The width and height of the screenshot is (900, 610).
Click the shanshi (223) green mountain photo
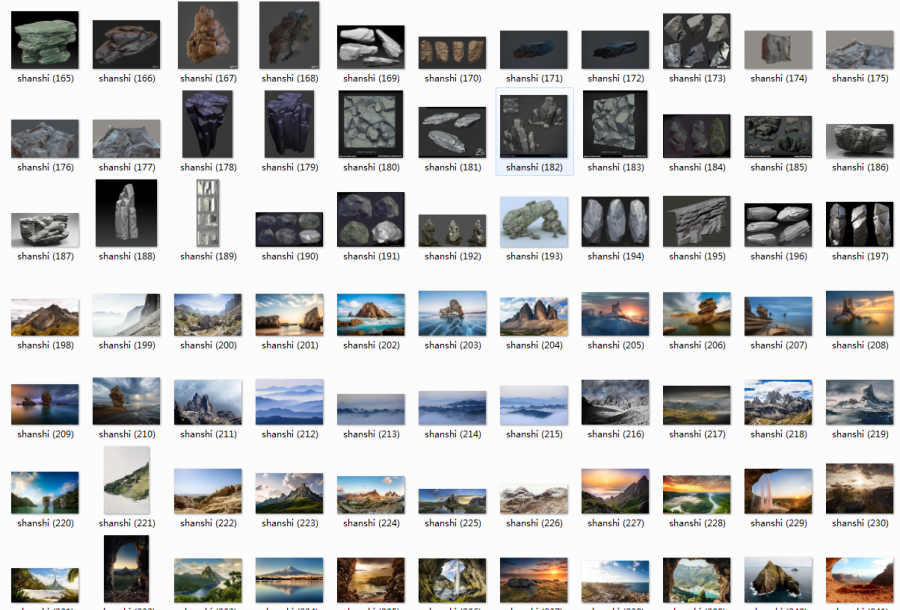point(289,493)
